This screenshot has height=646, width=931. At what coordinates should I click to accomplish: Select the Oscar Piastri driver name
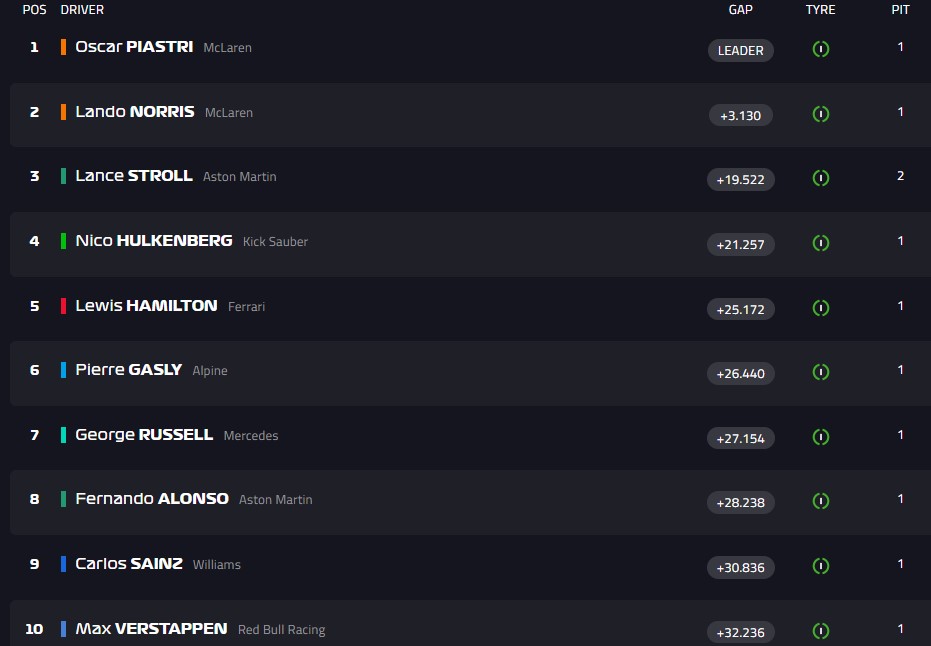click(134, 47)
